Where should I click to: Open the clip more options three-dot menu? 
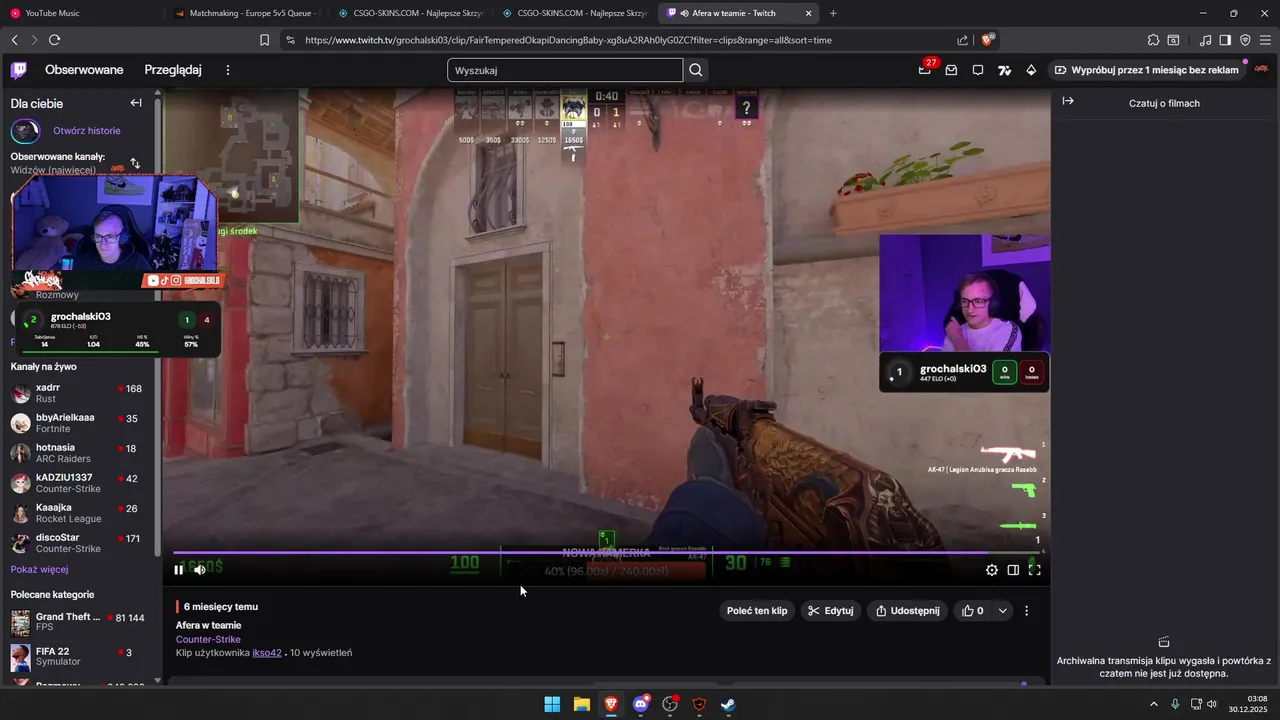coord(1026,611)
